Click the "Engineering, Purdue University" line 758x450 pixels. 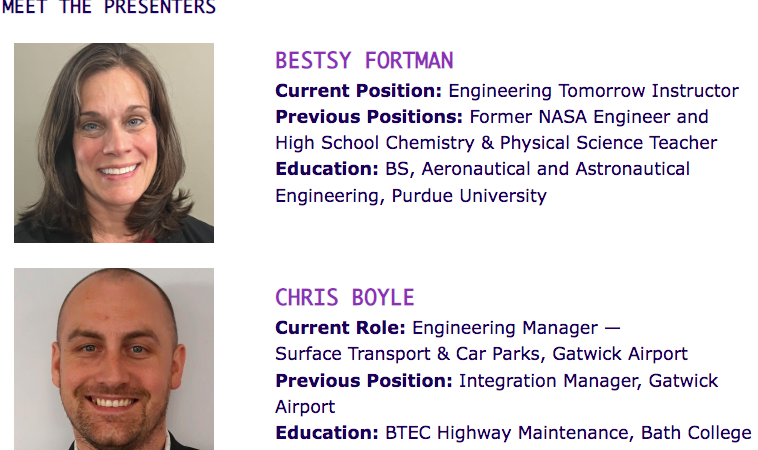pyautogui.click(x=411, y=196)
